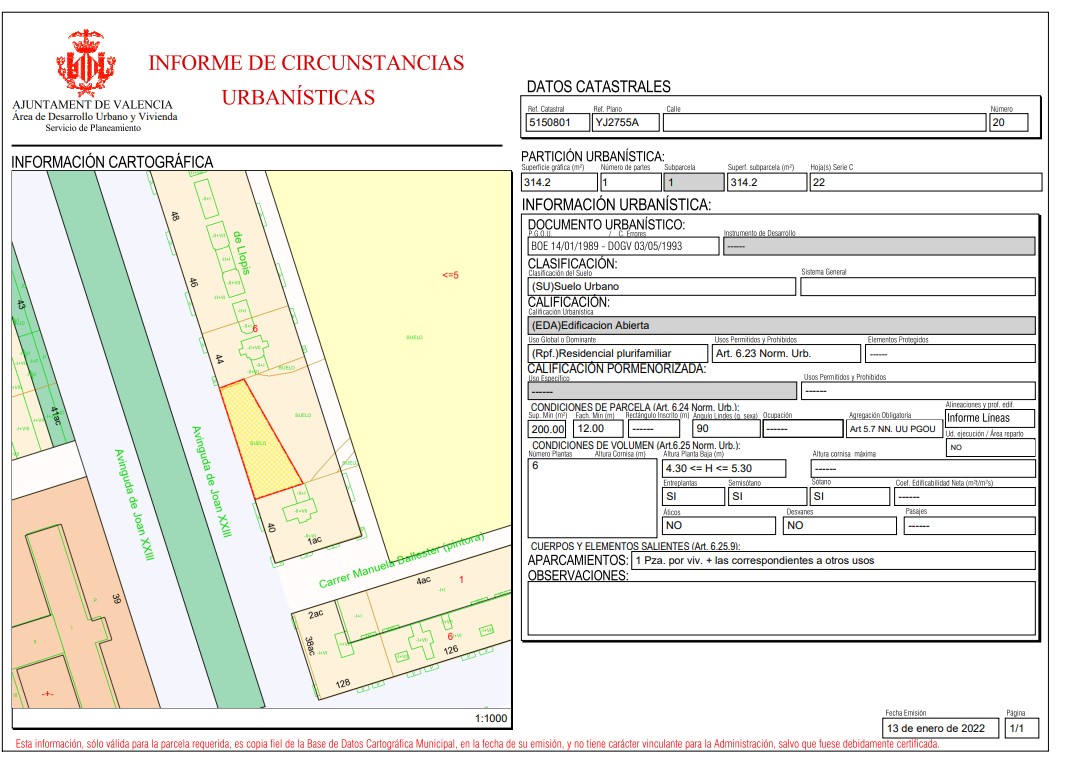Viewport: 1070px width, 764px height.
Task: Click the empty Observaciones text box
Action: 781,608
